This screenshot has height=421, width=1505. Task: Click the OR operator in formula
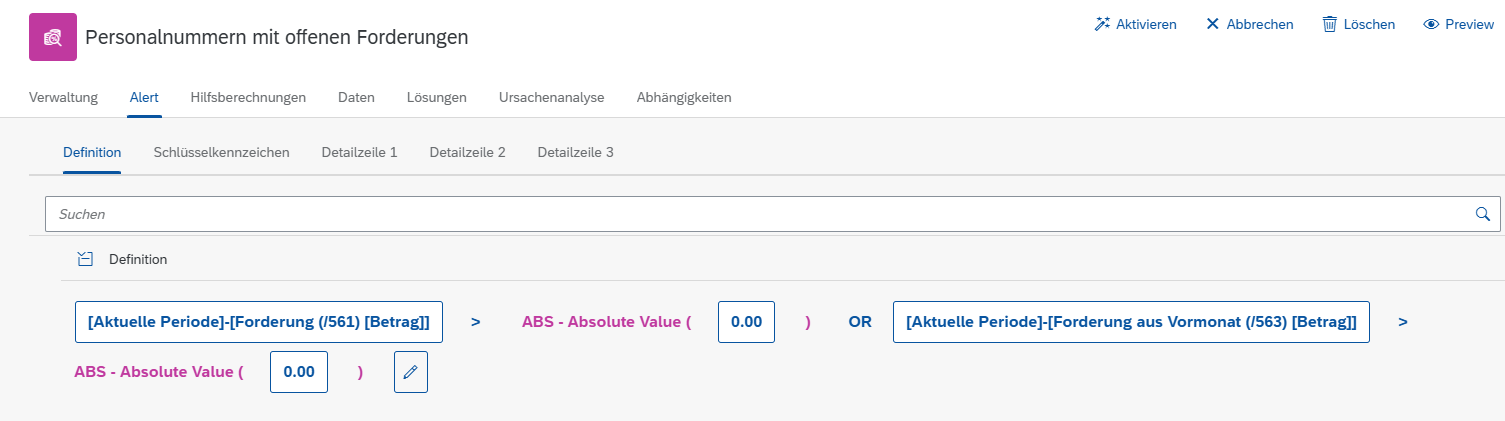pyautogui.click(x=860, y=322)
